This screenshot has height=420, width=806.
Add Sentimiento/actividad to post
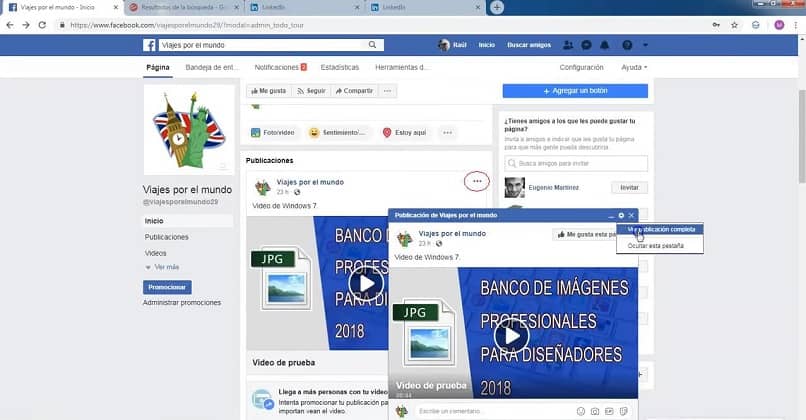338,133
